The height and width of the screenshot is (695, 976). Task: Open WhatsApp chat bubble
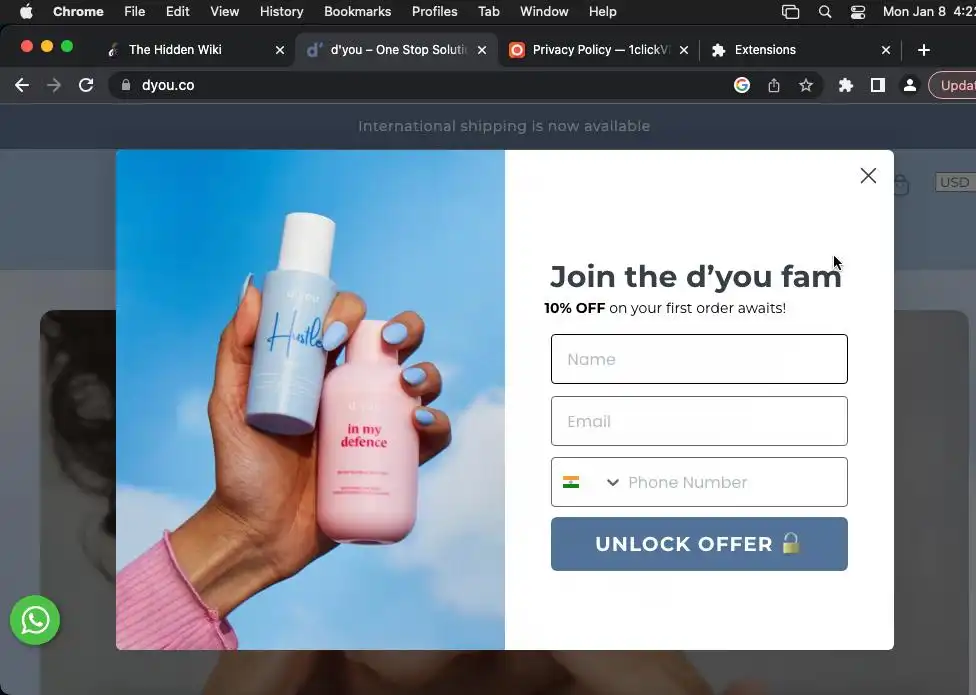[35, 620]
